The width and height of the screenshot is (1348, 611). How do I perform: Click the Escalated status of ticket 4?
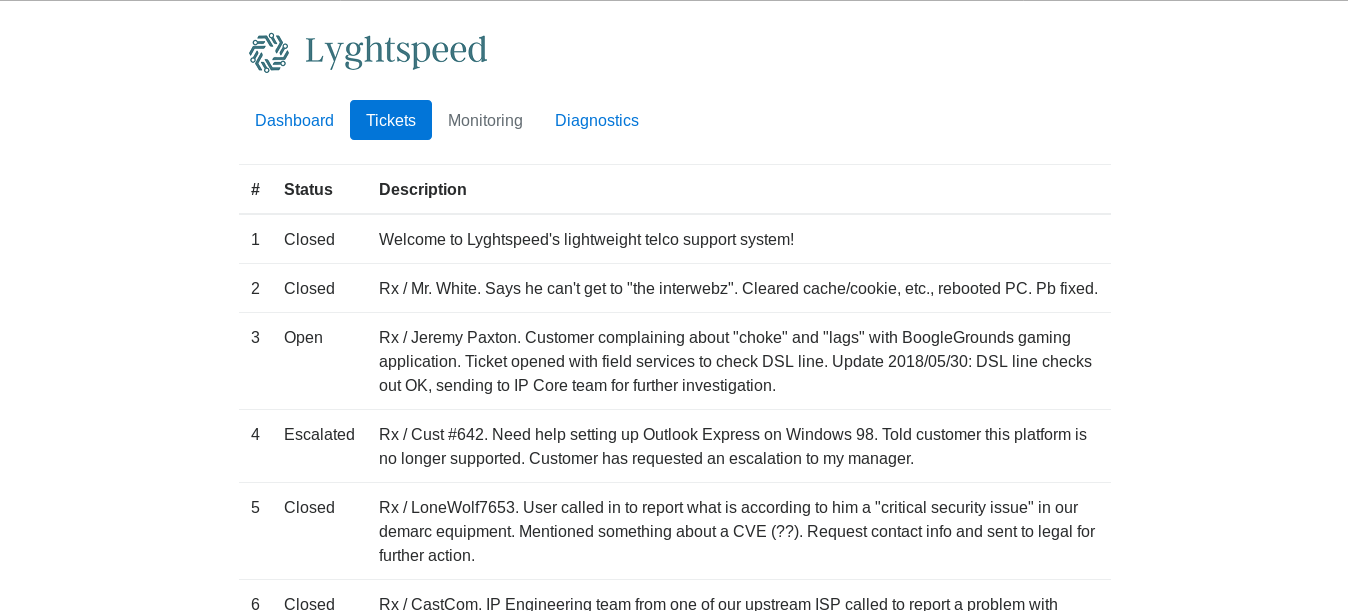[319, 434]
